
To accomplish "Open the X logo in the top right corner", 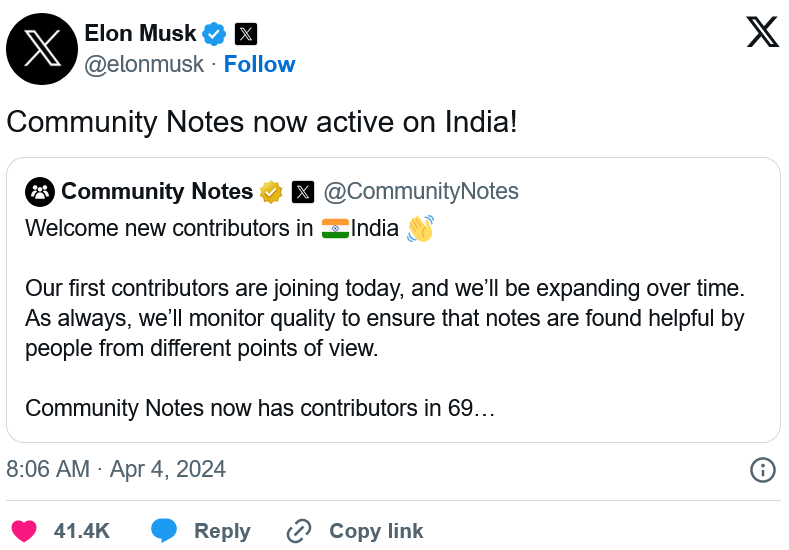I will pos(762,32).
